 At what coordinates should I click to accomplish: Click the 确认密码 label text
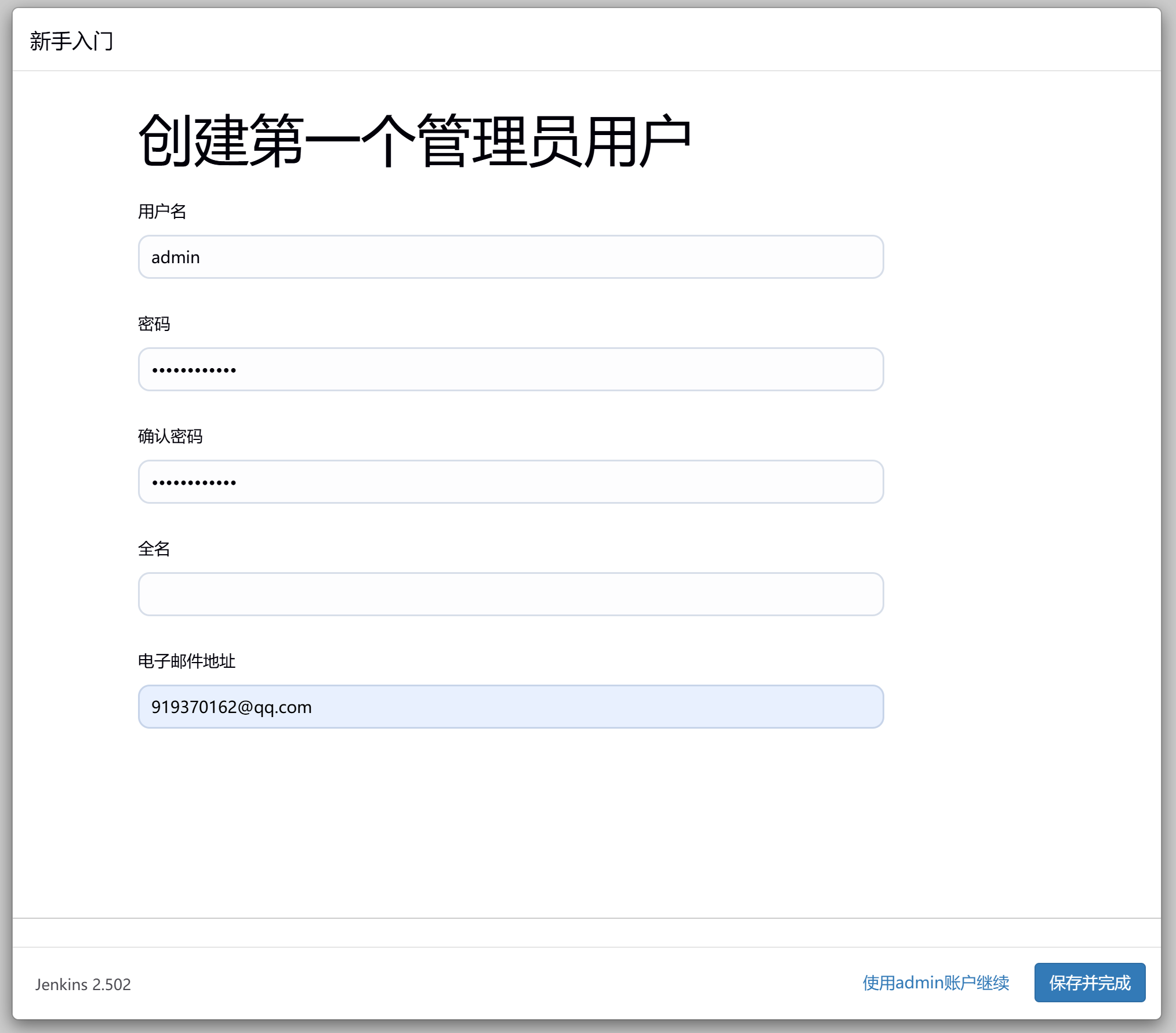coord(170,437)
